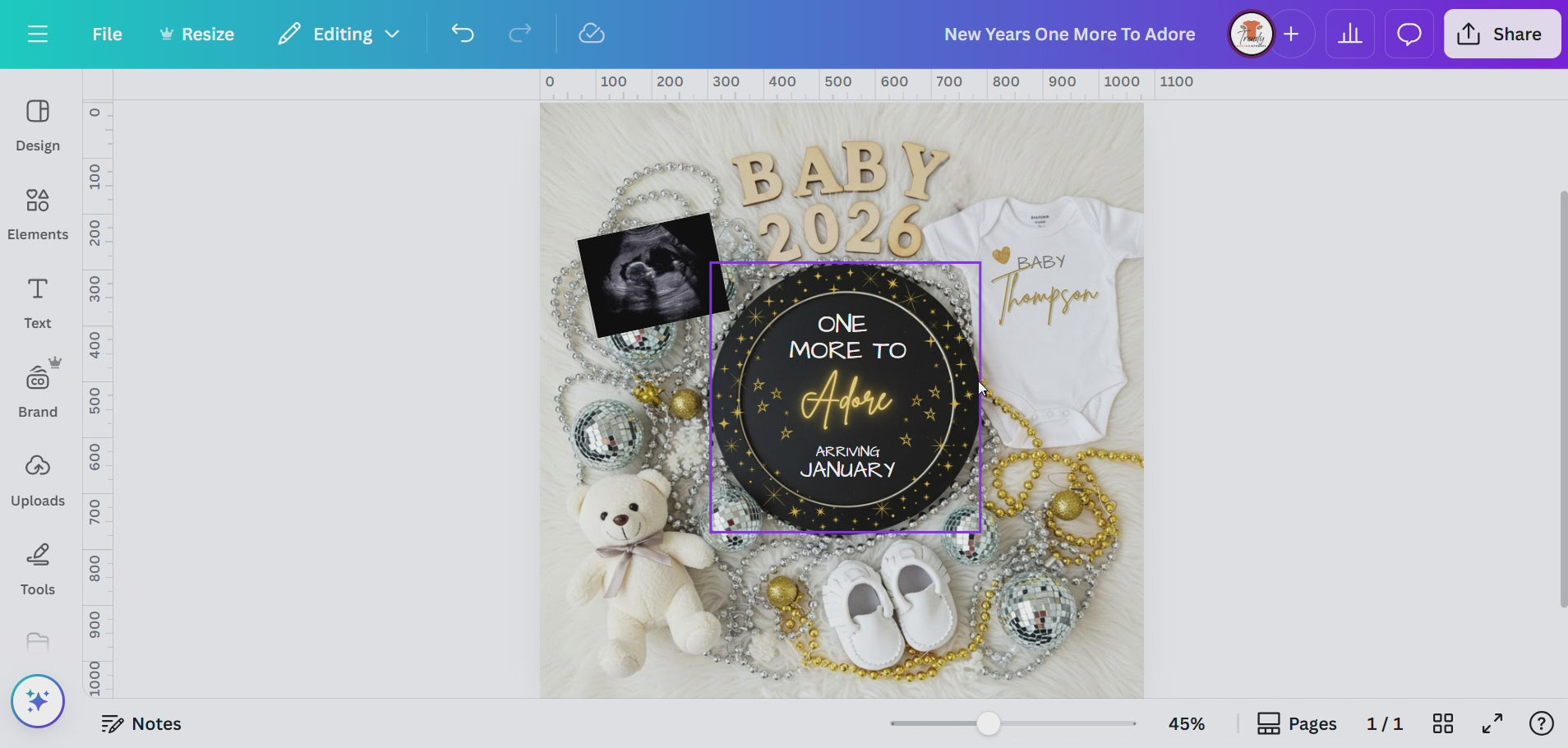Click the vertical scrollbar on the right
Viewport: 1568px width, 748px height.
(x=1563, y=399)
